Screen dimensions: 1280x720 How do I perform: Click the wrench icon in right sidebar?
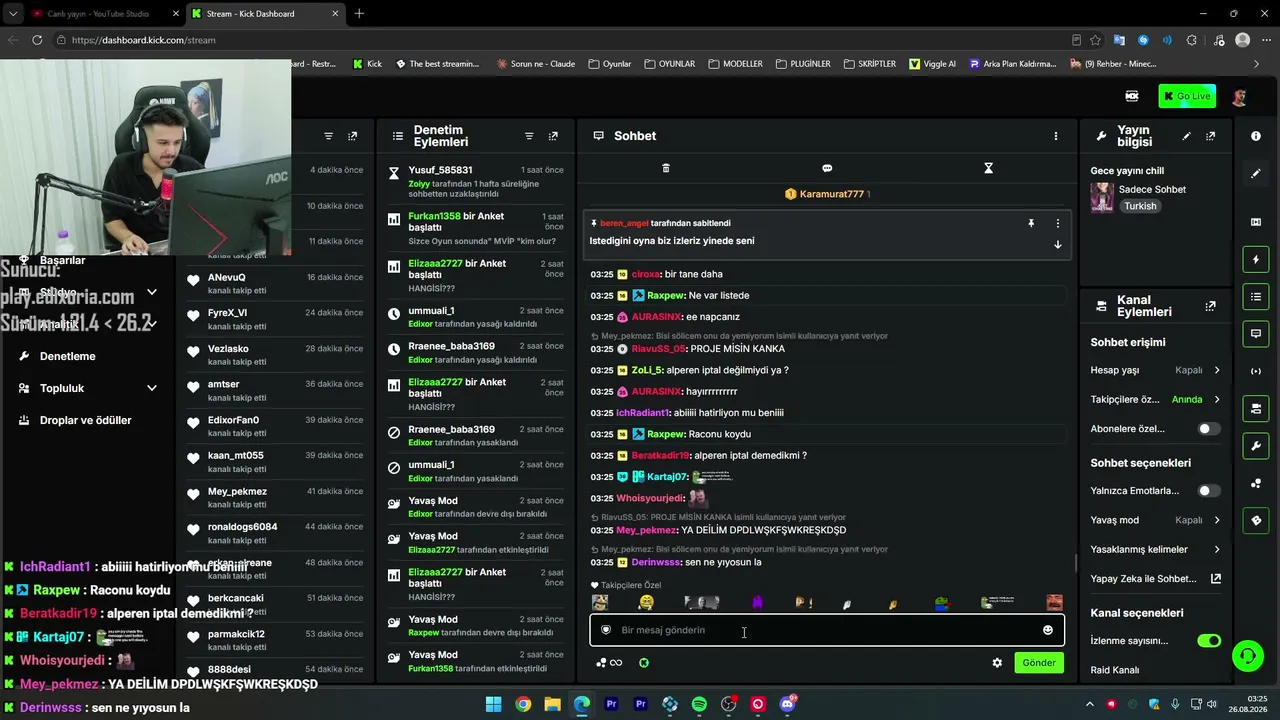pyautogui.click(x=1257, y=445)
